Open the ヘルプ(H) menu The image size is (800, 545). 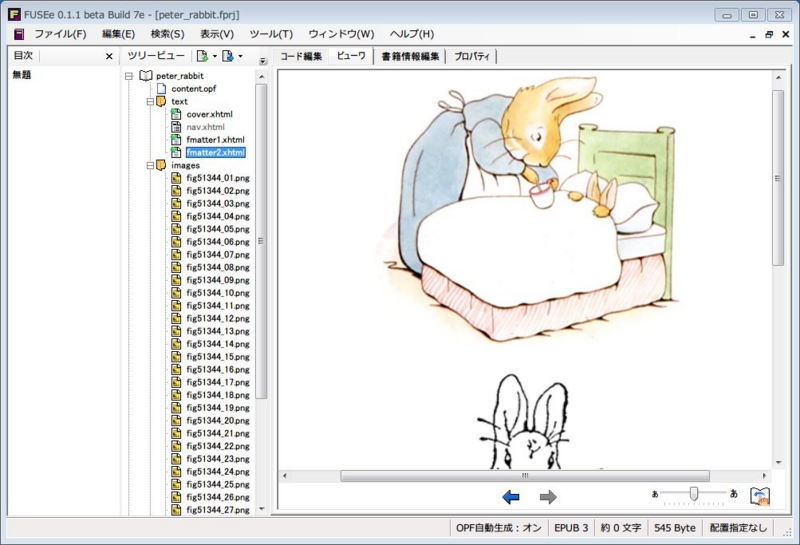(412, 34)
